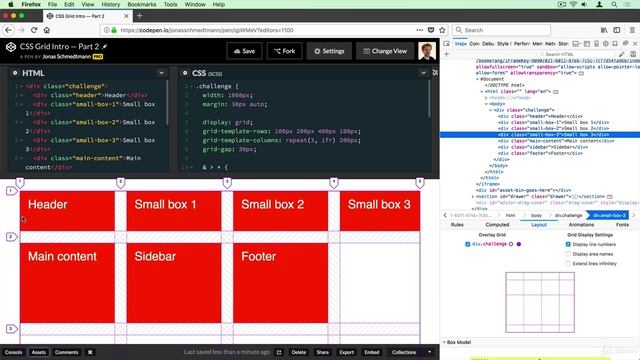The width and height of the screenshot is (640, 360).
Task: Collapse the #document node in inspector
Action: pyautogui.click(x=478, y=79)
